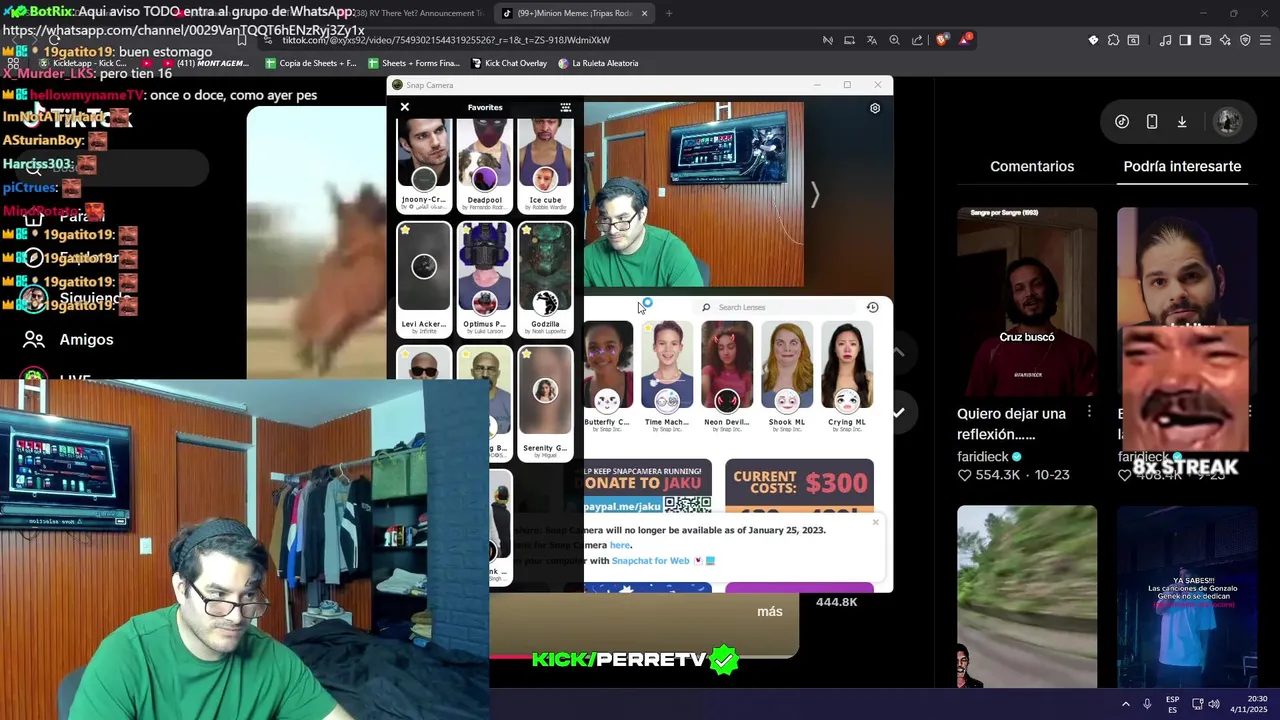Open the Snapchat for Web link
1280x720 pixels.
[x=651, y=561]
